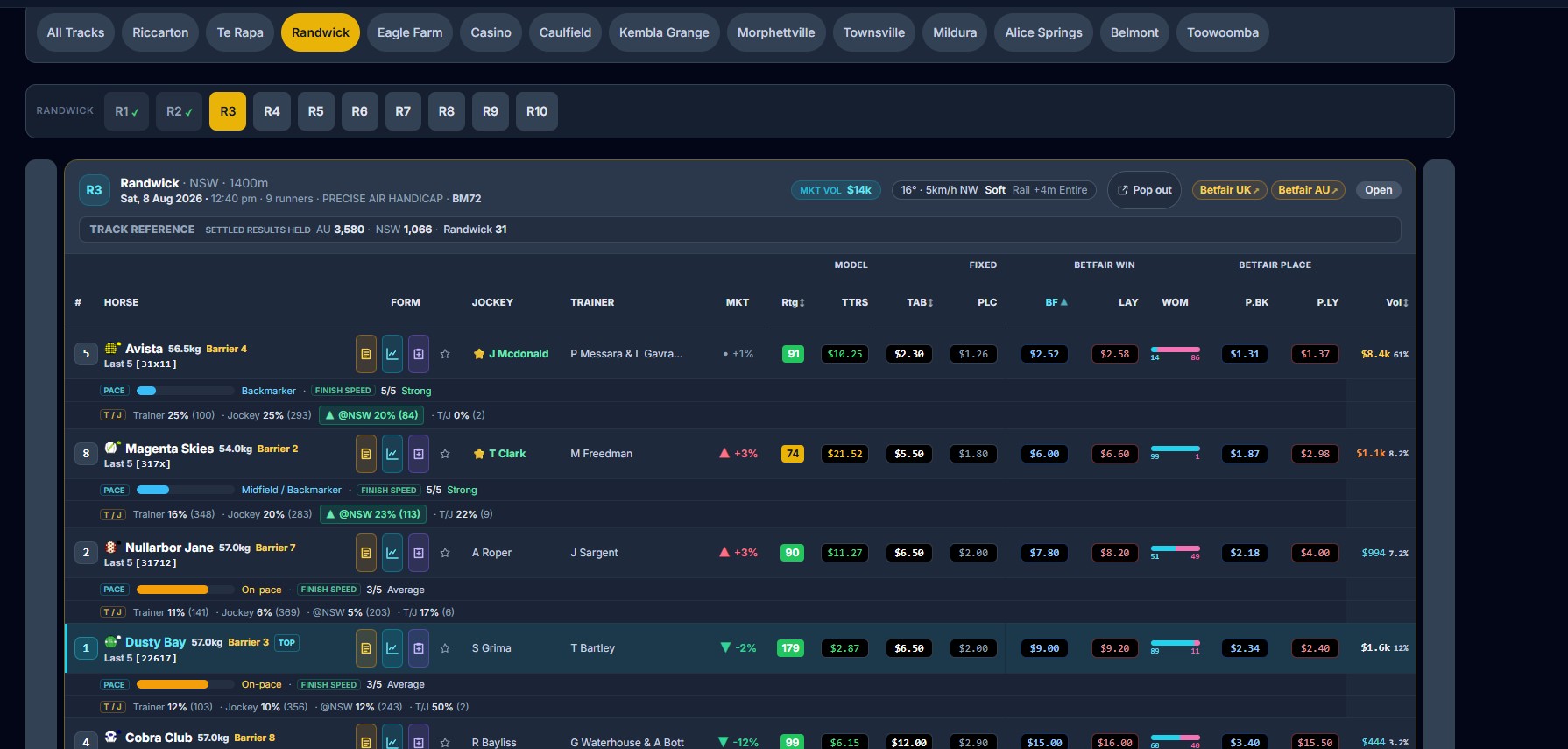Select the Randwick track tab

321,32
